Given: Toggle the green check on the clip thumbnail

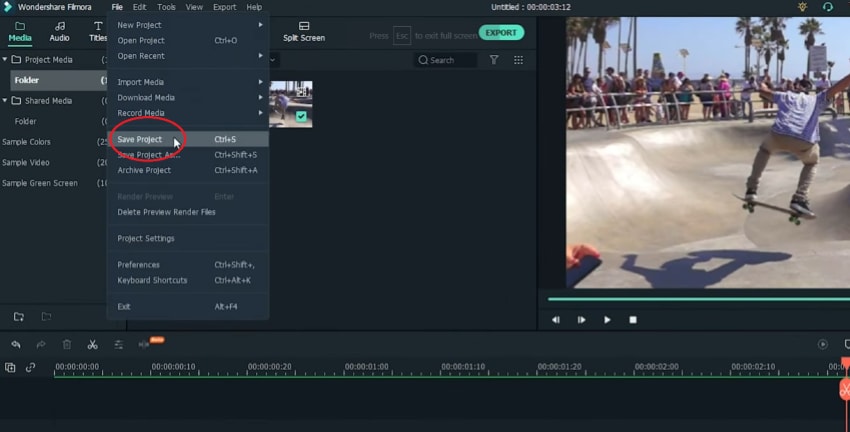Looking at the screenshot, I should tap(301, 116).
